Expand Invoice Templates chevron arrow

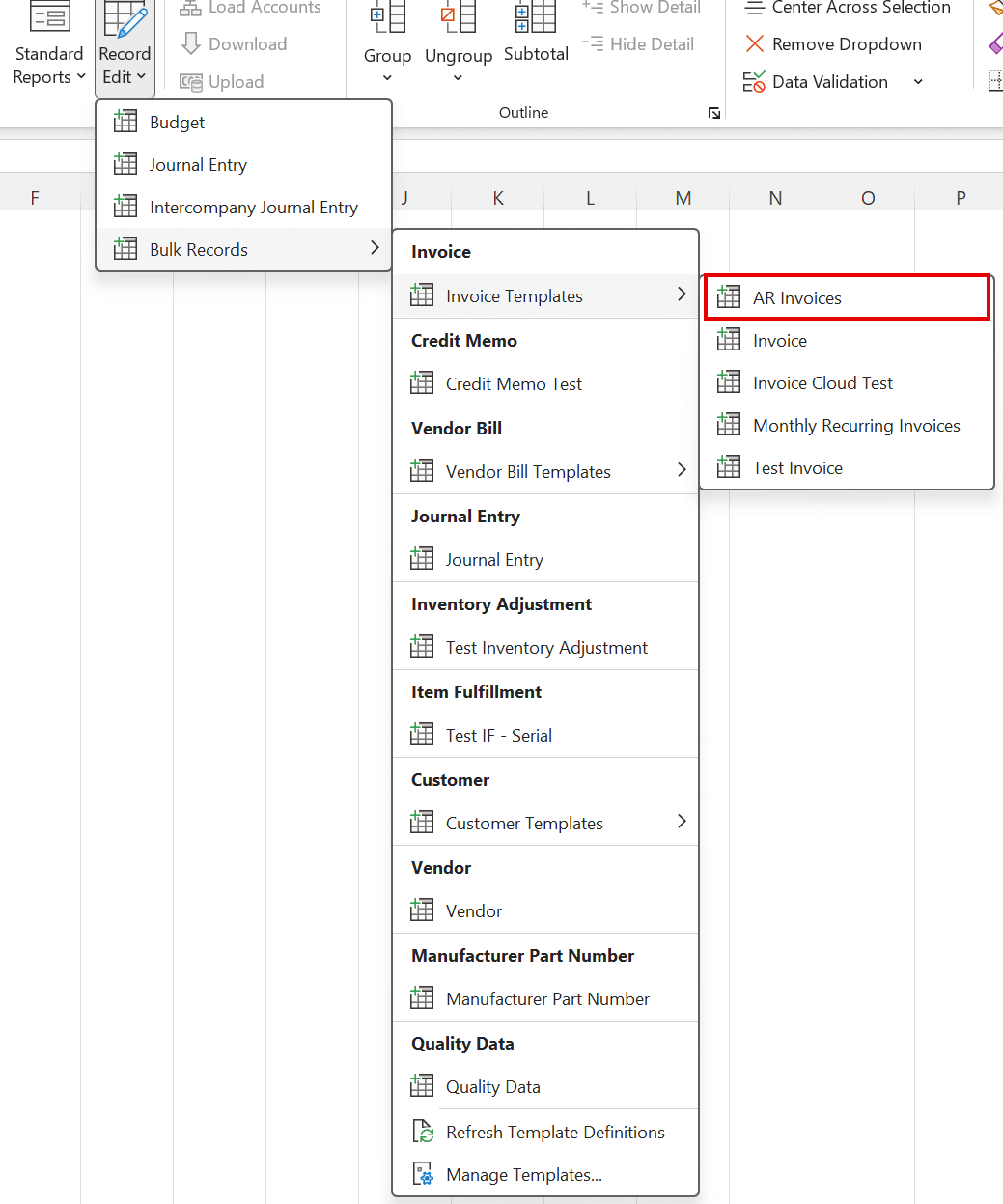682,294
